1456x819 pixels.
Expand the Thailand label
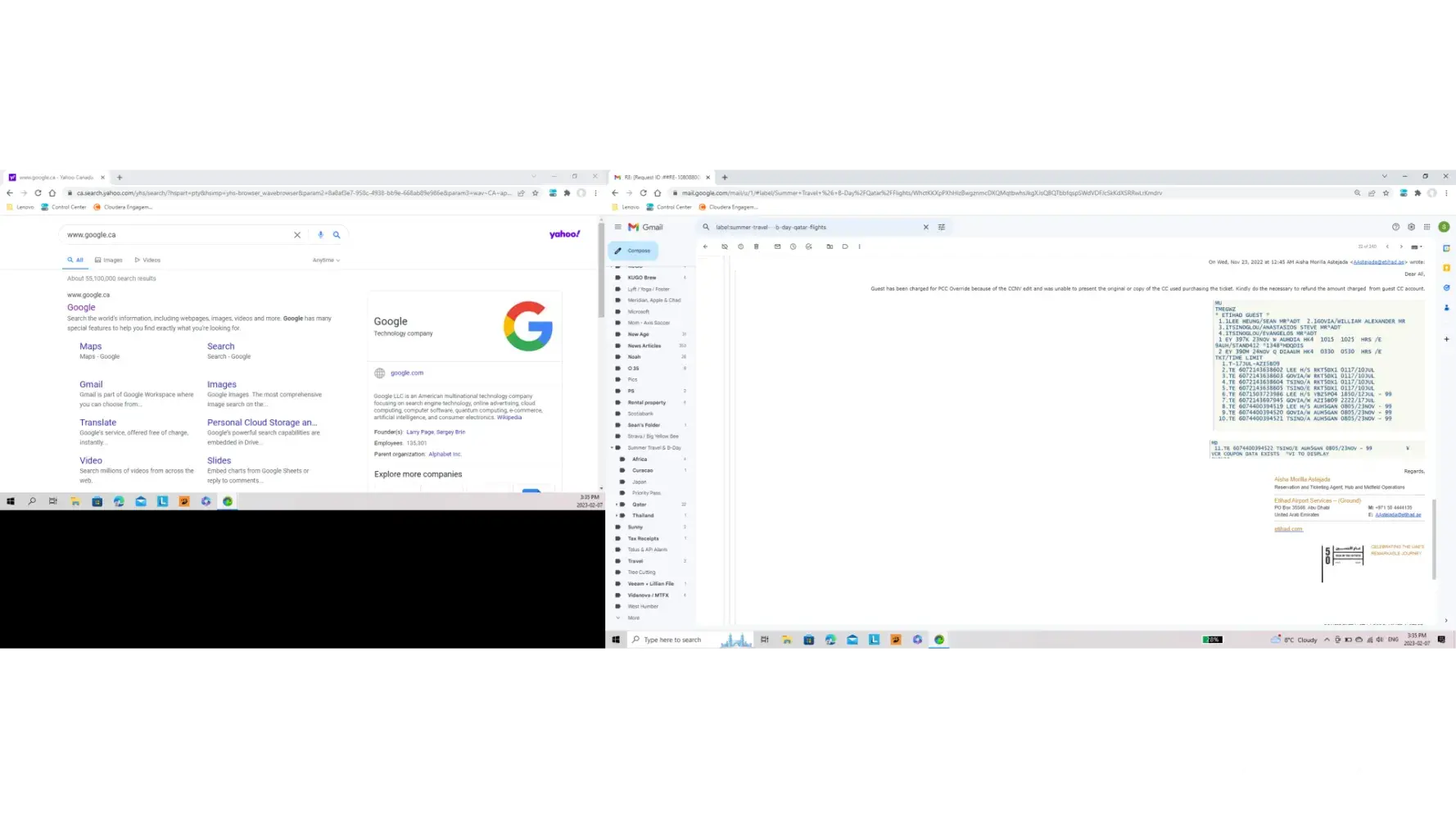click(x=616, y=516)
